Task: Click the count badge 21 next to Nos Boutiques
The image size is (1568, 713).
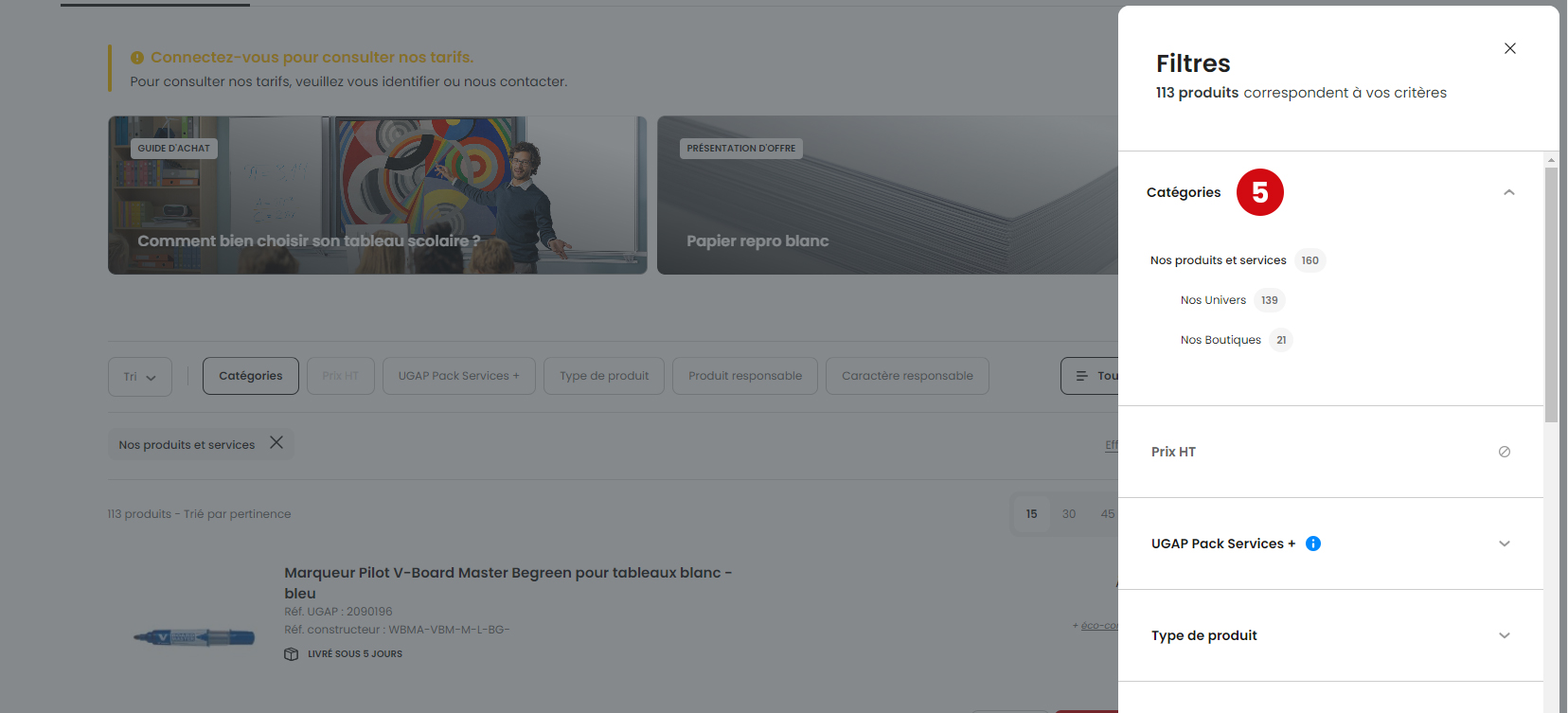Action: click(1281, 340)
